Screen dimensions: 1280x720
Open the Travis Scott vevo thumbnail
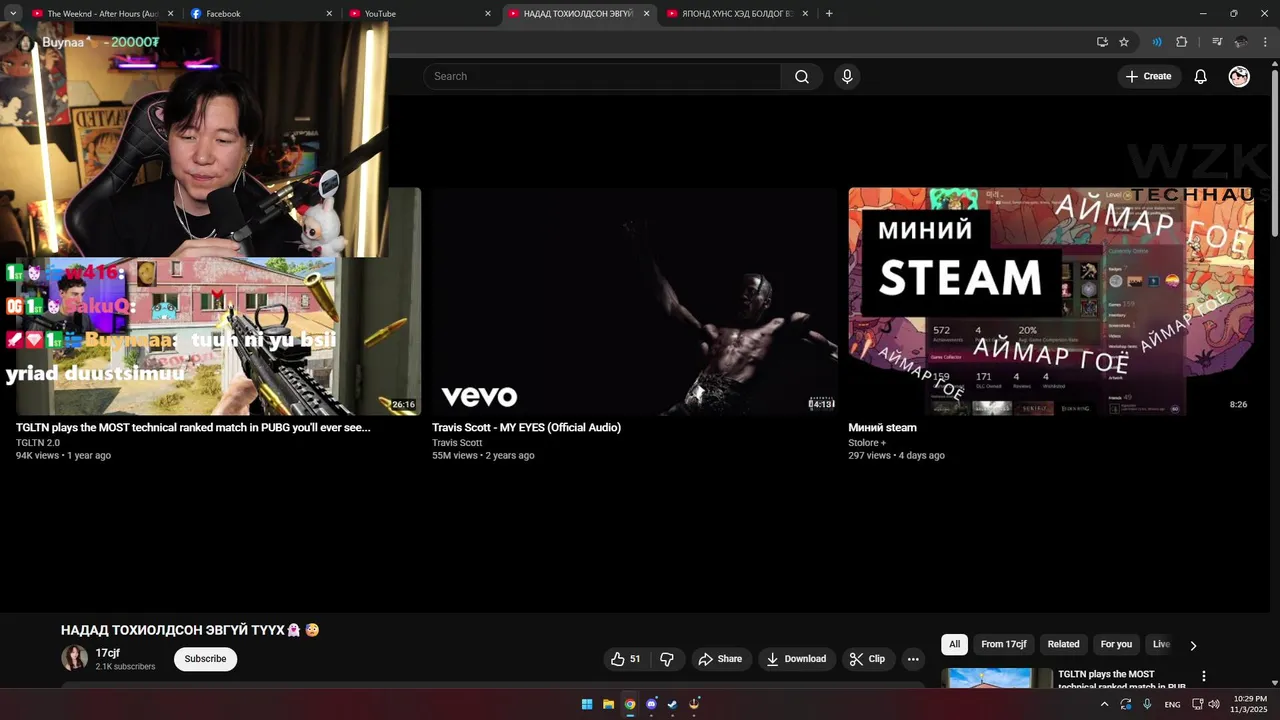point(634,301)
